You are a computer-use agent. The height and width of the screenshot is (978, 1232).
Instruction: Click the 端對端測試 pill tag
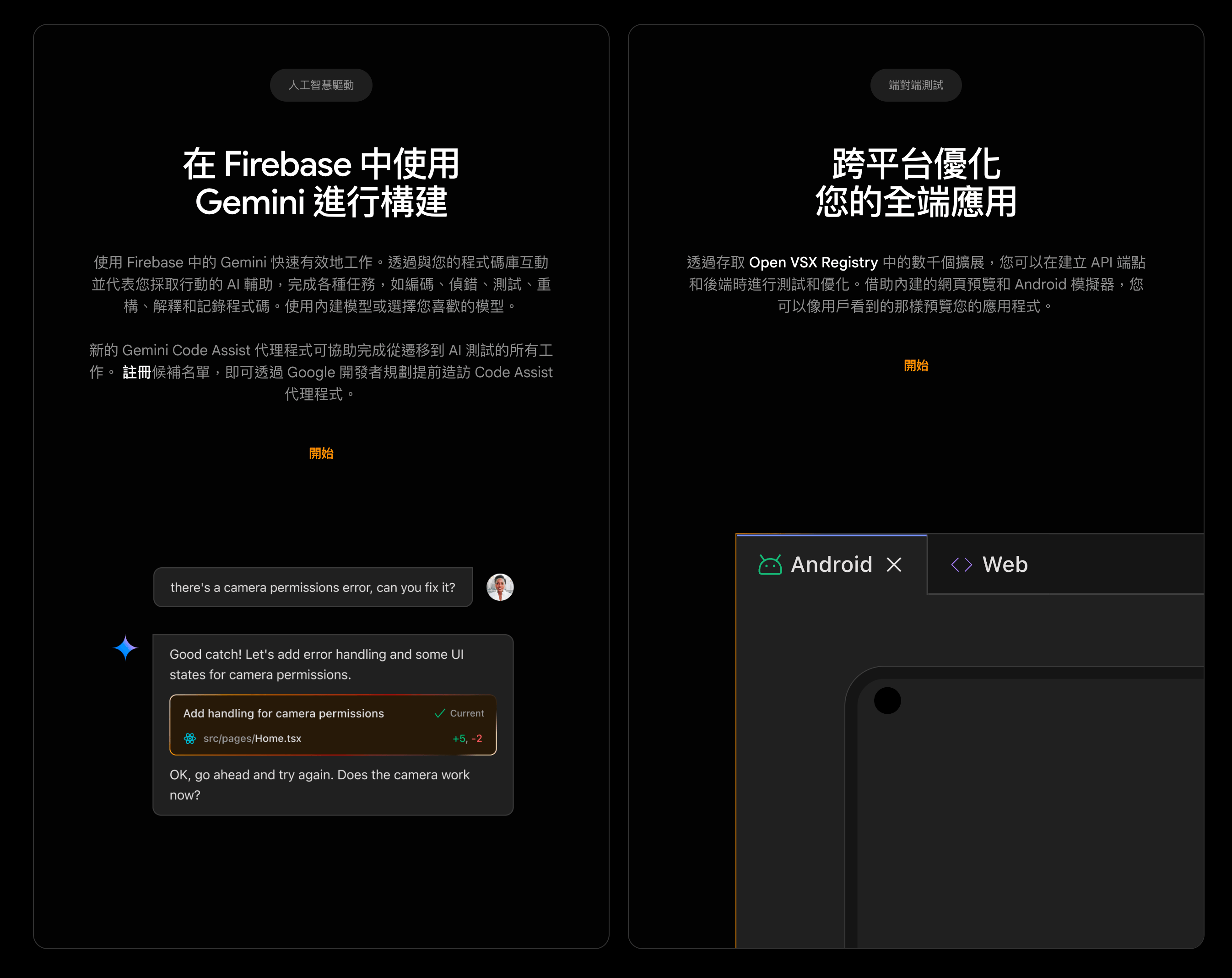[x=916, y=85]
